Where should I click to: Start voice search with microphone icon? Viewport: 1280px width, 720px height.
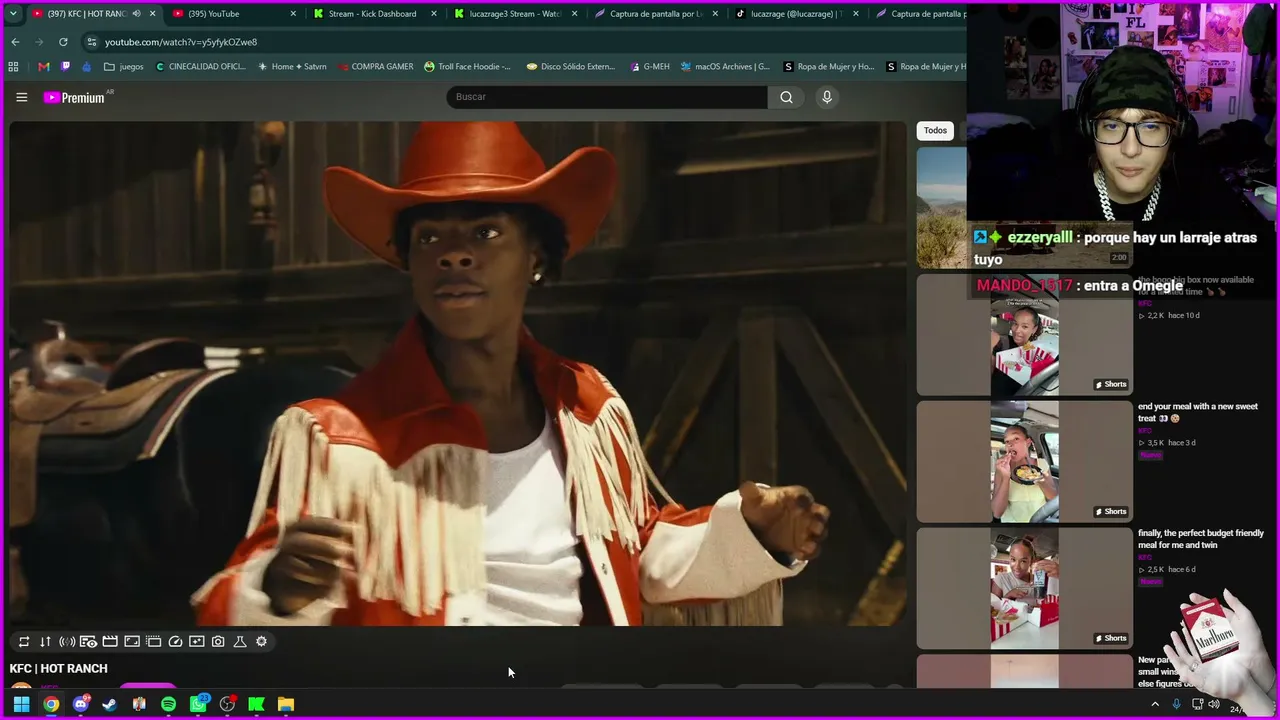[x=826, y=97]
